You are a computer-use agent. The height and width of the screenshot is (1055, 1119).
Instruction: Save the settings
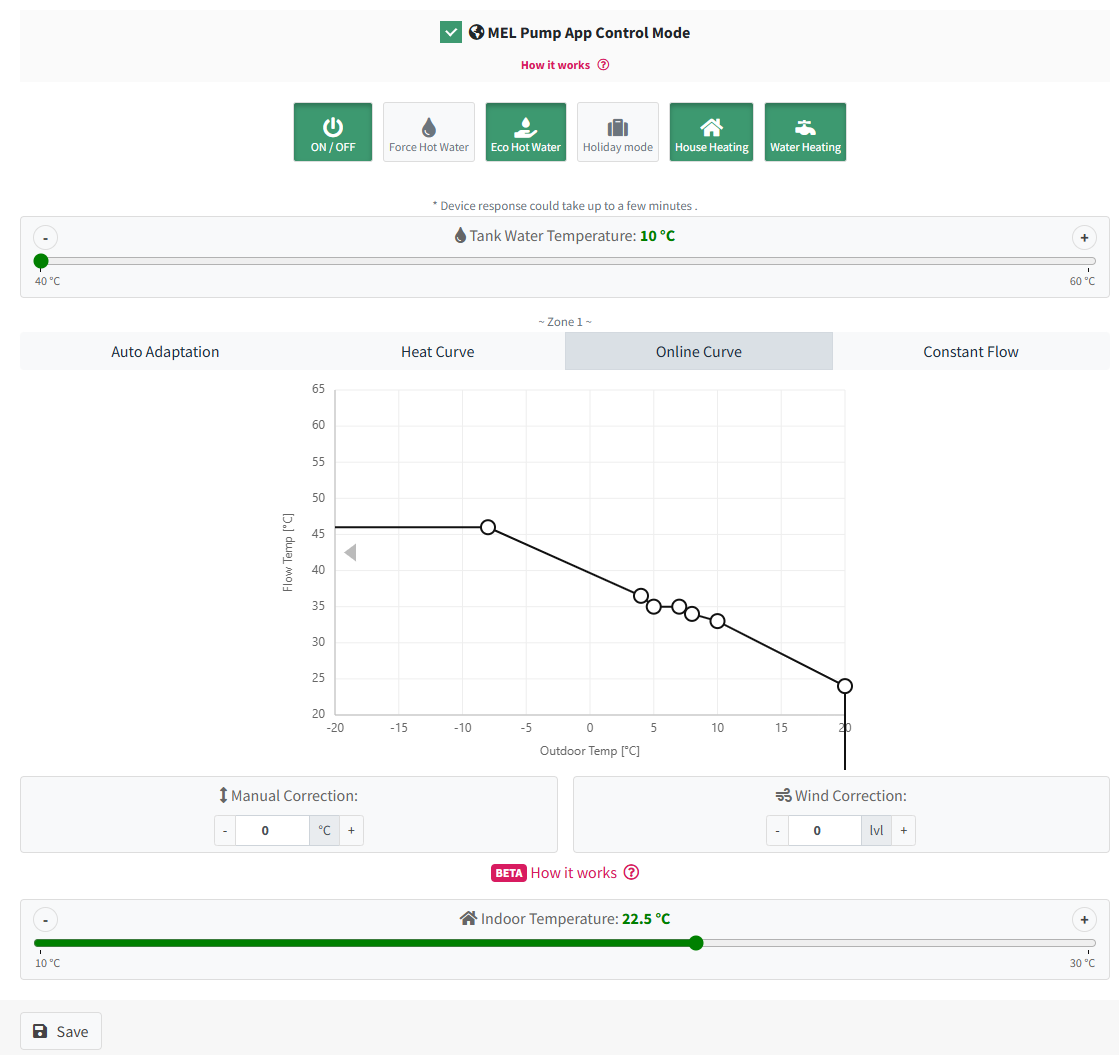tap(61, 1031)
